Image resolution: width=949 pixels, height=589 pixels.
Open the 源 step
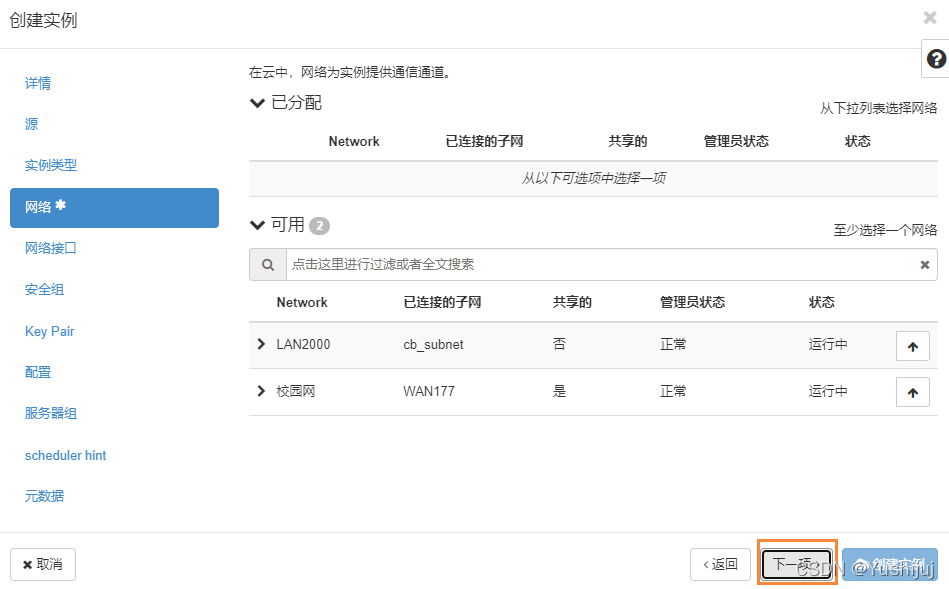(31, 124)
